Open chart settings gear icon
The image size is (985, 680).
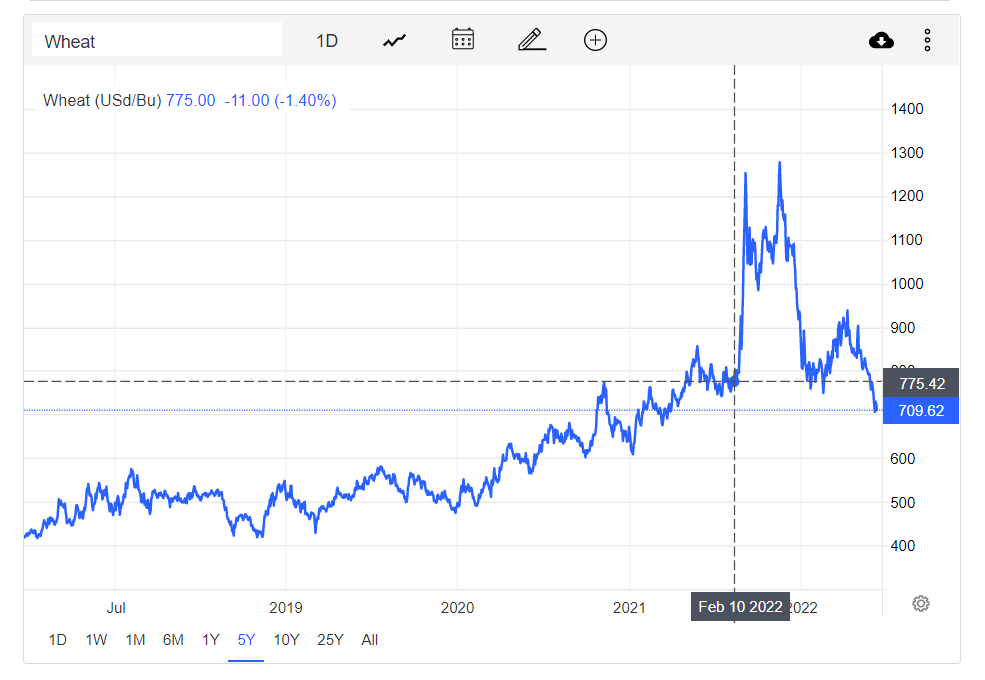(921, 603)
